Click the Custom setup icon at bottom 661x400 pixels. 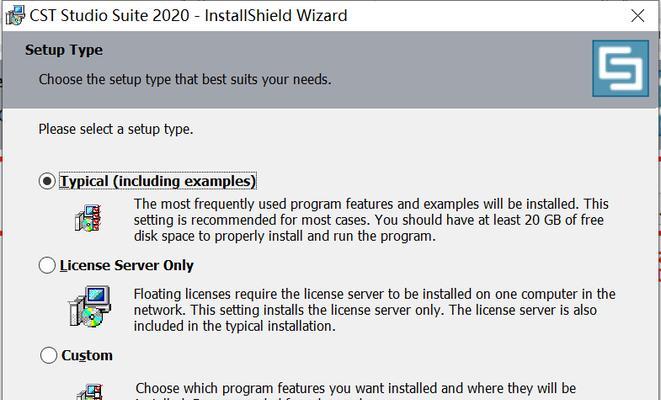89,392
